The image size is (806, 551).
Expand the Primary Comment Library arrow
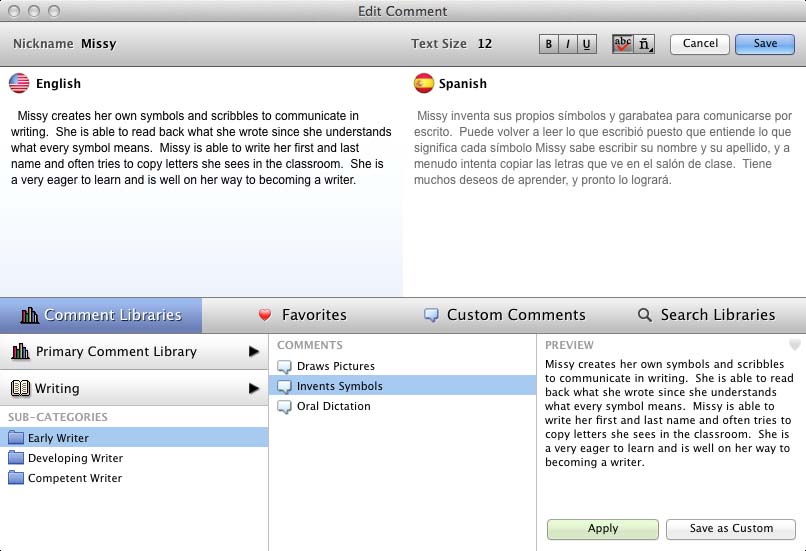[x=254, y=352]
